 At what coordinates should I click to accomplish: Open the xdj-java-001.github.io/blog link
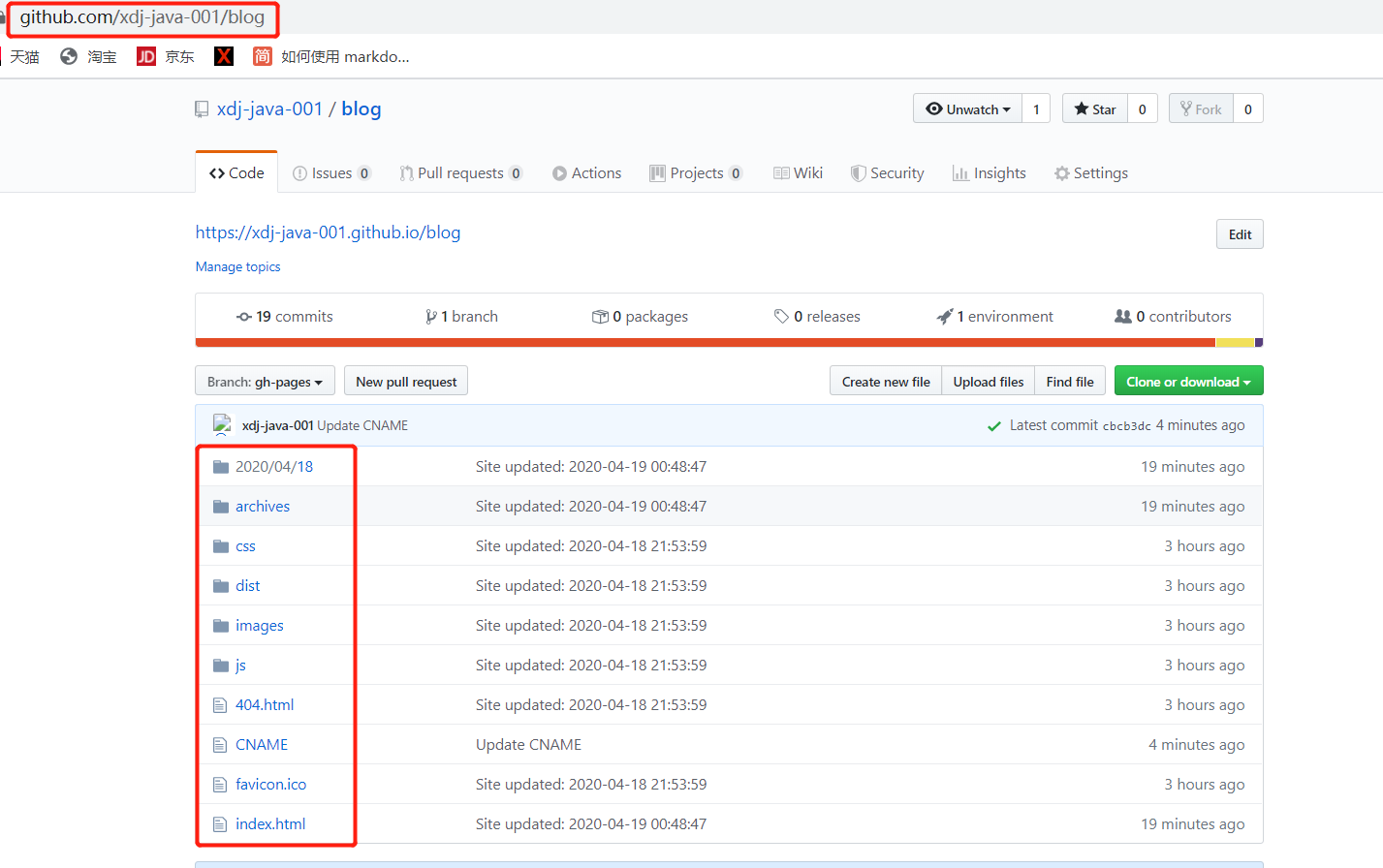328,232
